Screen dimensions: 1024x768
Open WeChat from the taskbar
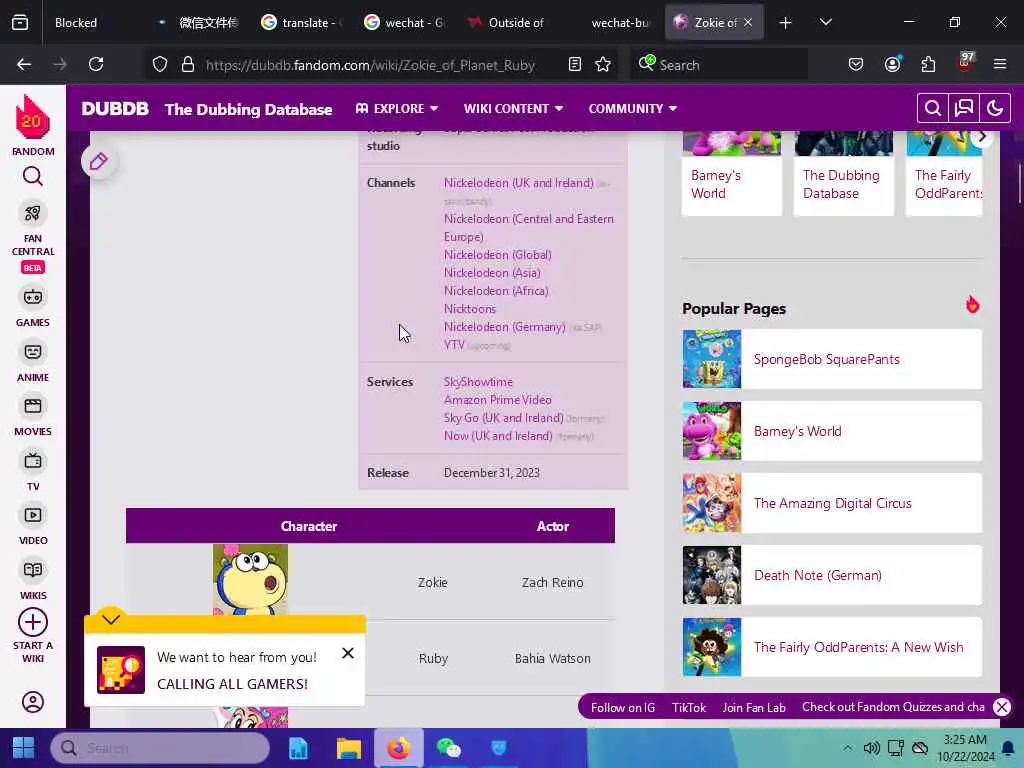[x=448, y=748]
